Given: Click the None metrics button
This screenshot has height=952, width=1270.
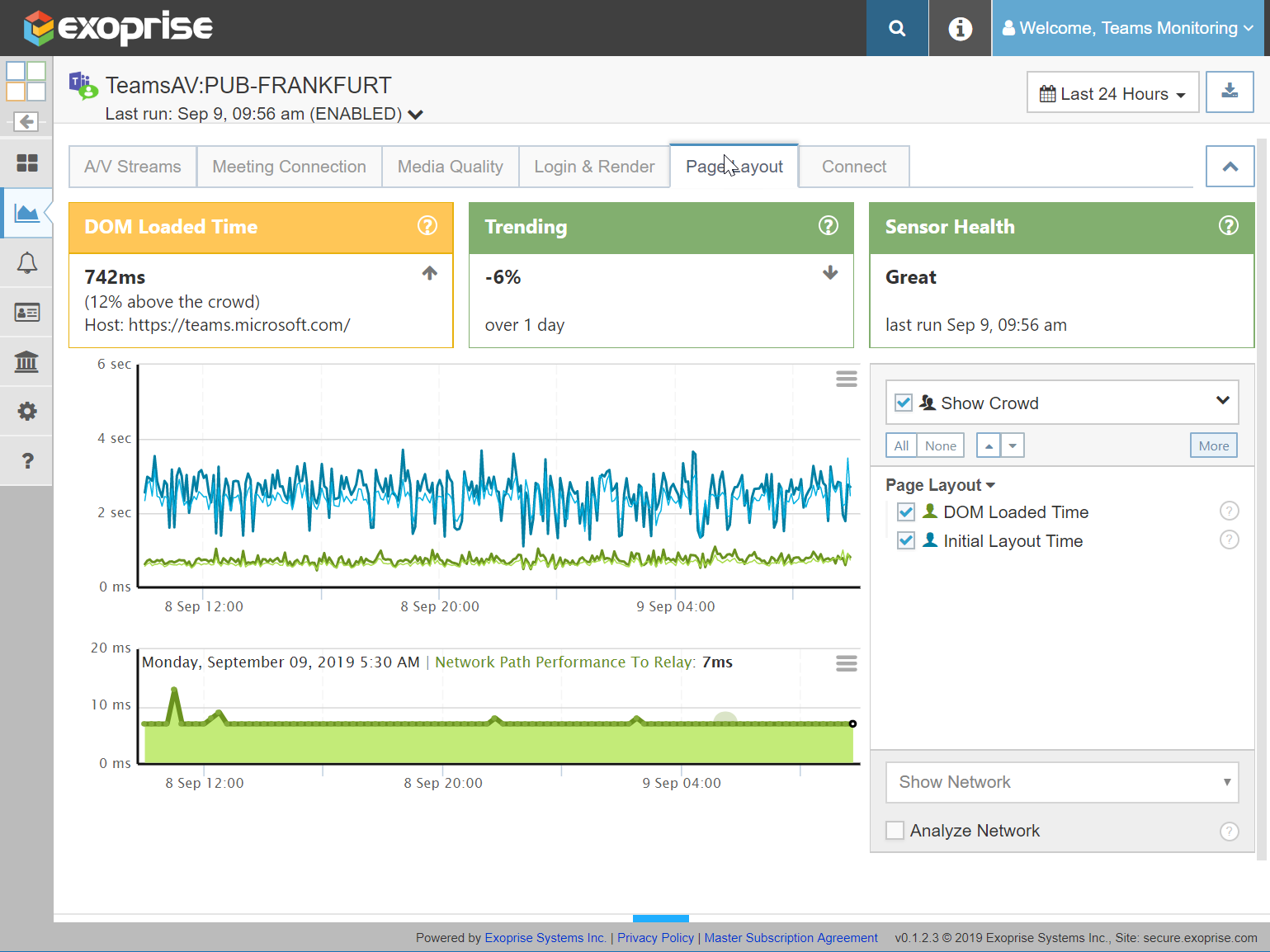Looking at the screenshot, I should coord(941,445).
